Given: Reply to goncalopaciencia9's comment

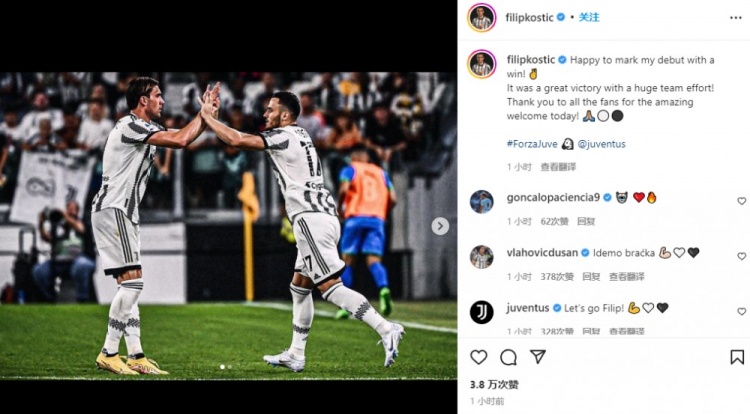Looking at the screenshot, I should (586, 221).
